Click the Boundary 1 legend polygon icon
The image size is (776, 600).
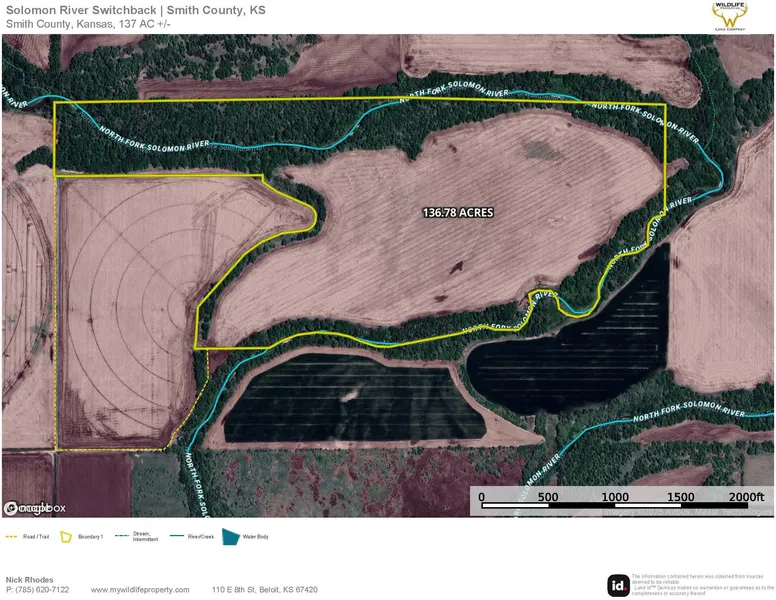click(x=69, y=537)
